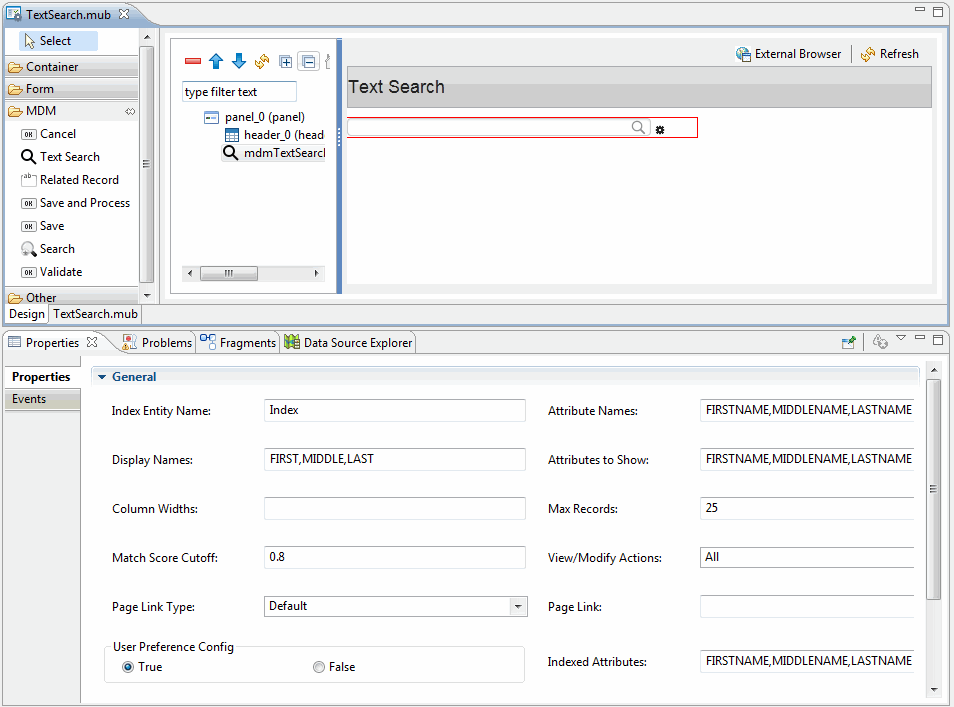Open the Problems tab
The height and width of the screenshot is (707, 954).
(x=158, y=343)
